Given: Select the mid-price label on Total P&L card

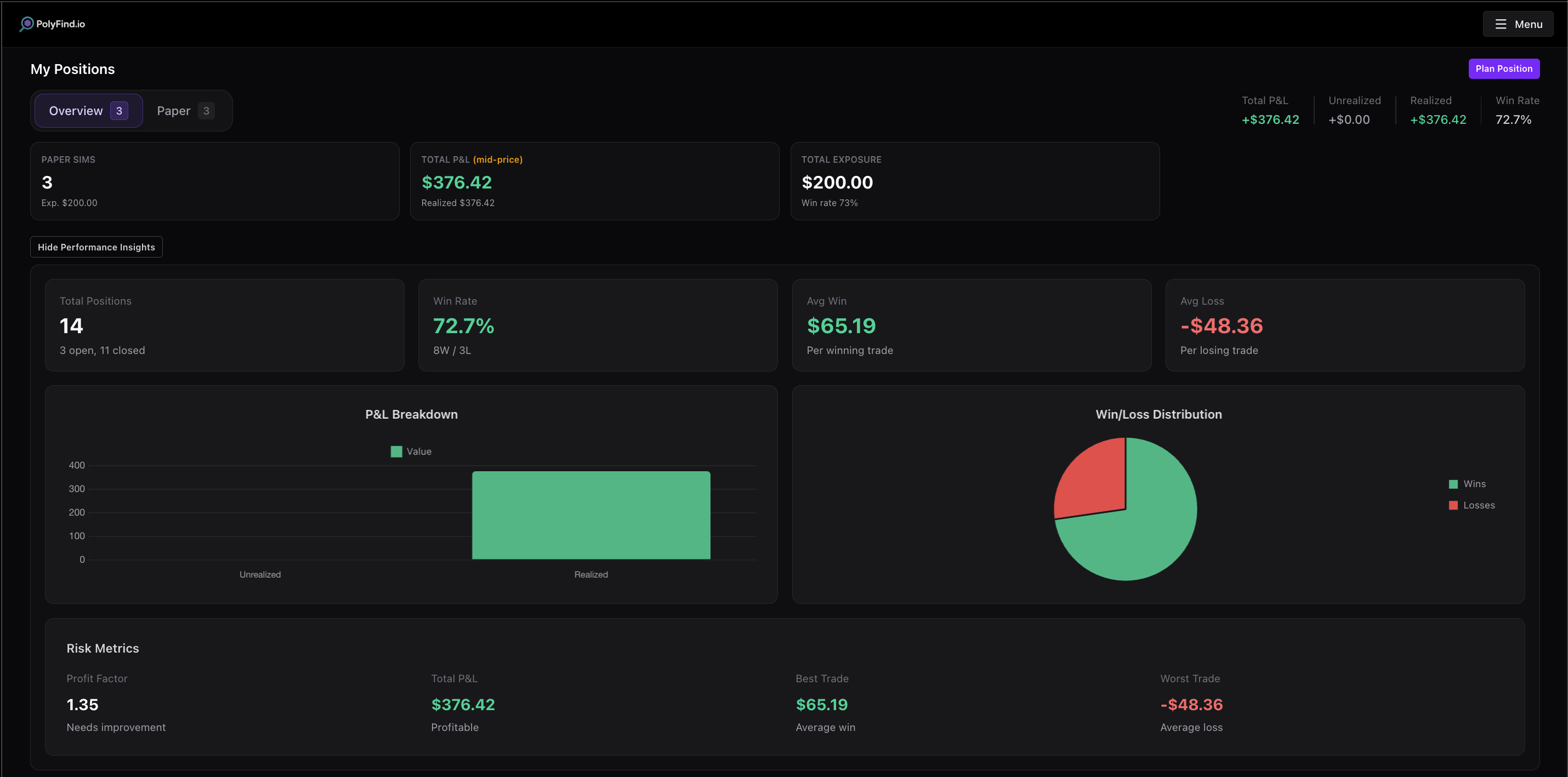Looking at the screenshot, I should point(498,159).
